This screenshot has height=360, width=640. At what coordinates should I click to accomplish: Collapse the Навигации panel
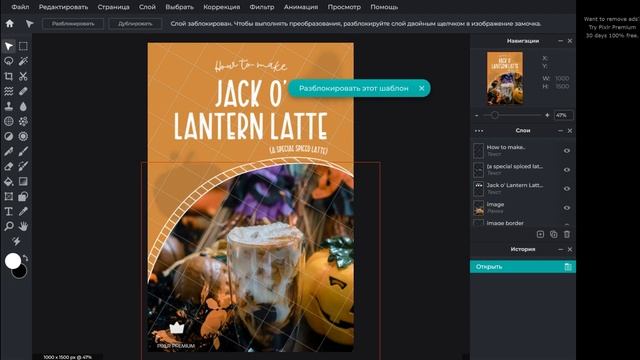pyautogui.click(x=560, y=41)
